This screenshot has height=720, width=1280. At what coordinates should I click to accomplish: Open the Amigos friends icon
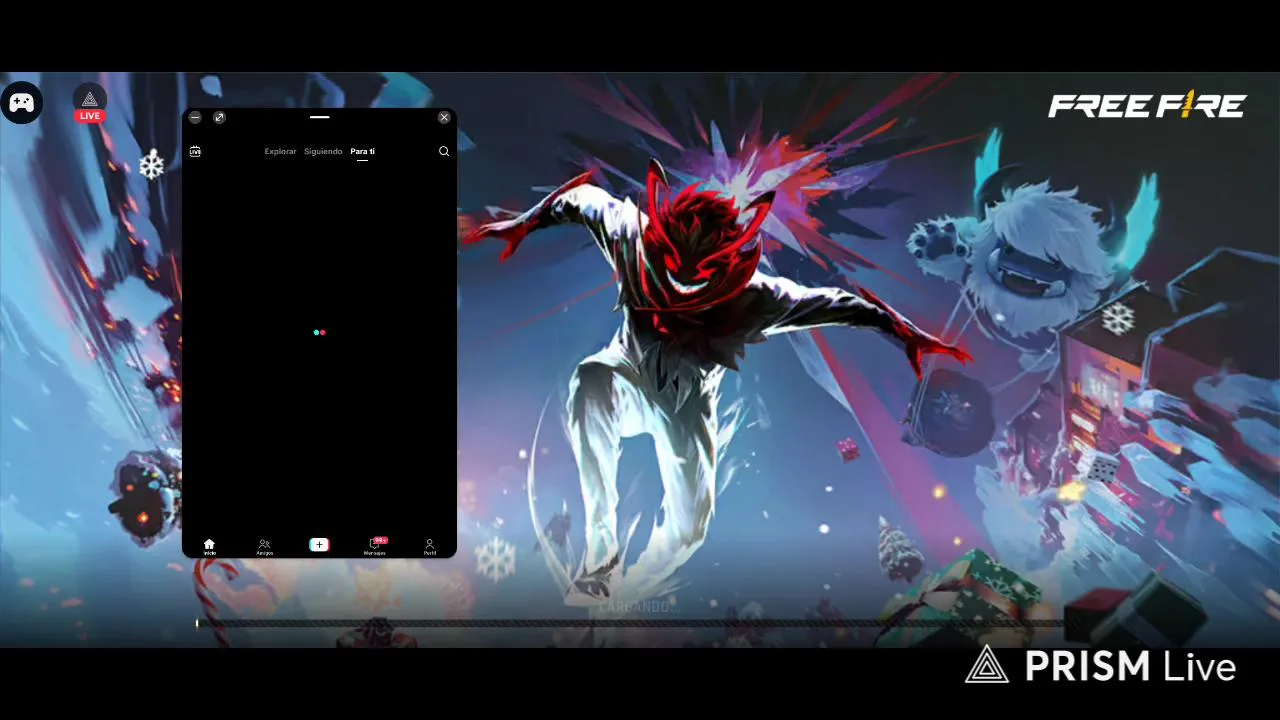click(x=264, y=546)
